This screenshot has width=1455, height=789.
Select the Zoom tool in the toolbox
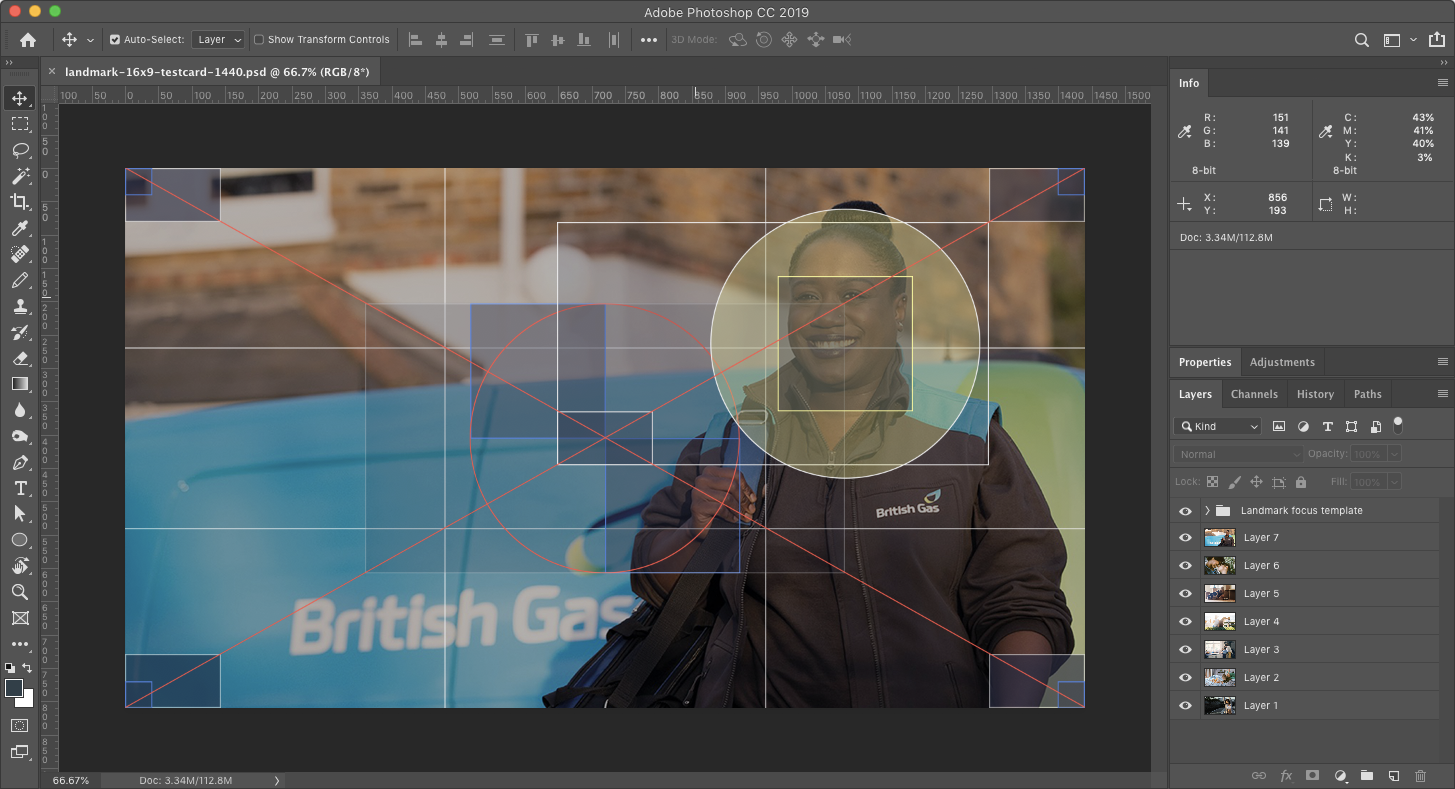tap(20, 592)
